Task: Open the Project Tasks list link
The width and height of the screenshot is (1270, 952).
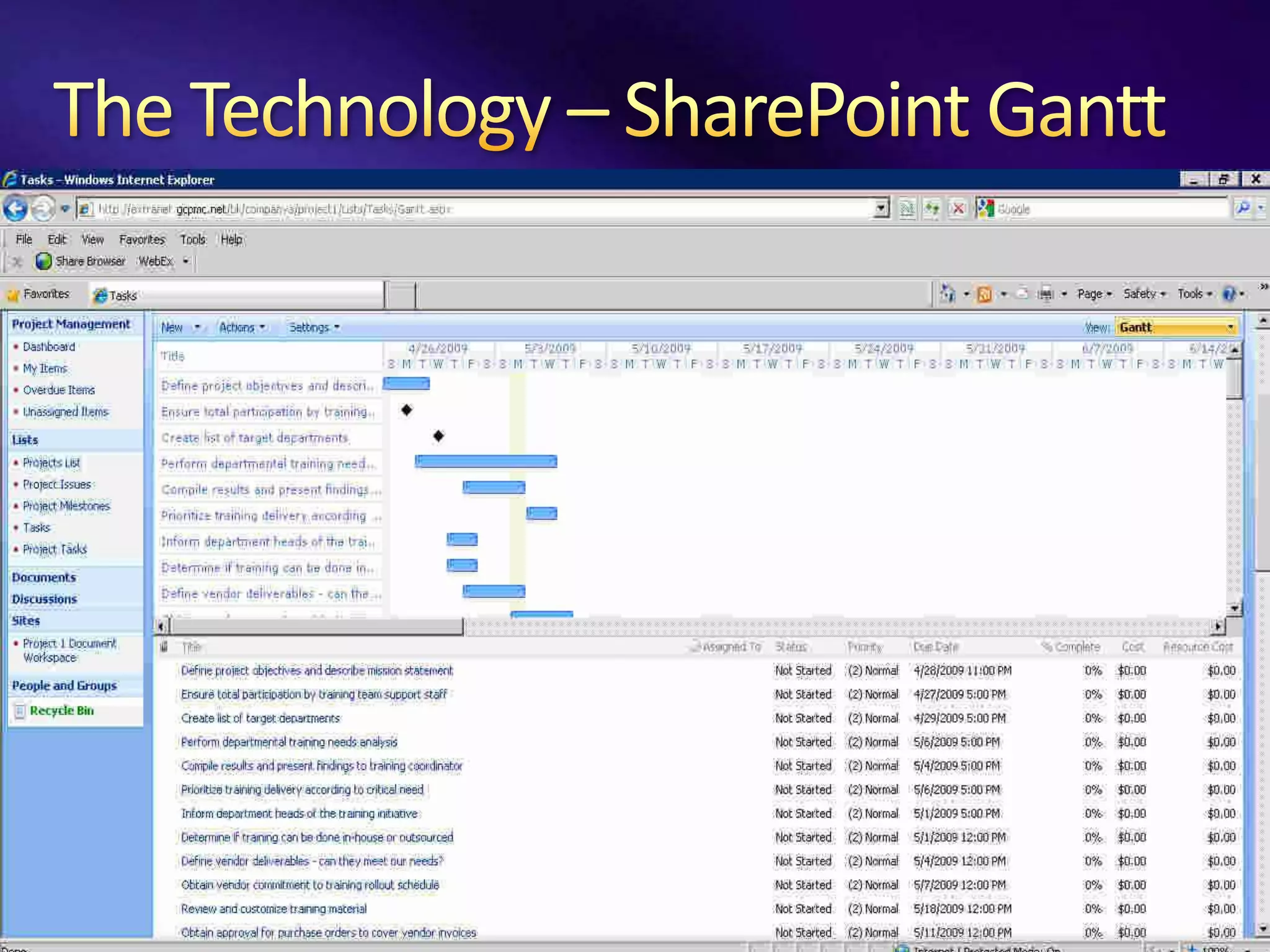Action: click(x=55, y=550)
